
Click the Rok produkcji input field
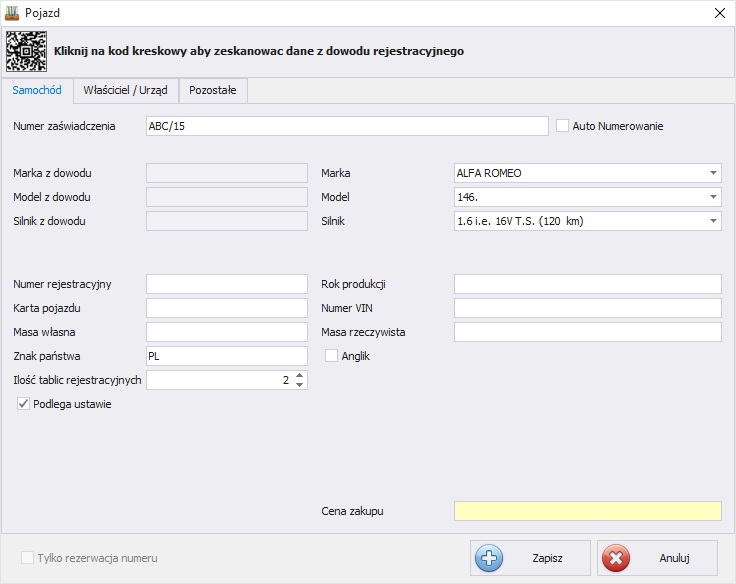coord(587,284)
